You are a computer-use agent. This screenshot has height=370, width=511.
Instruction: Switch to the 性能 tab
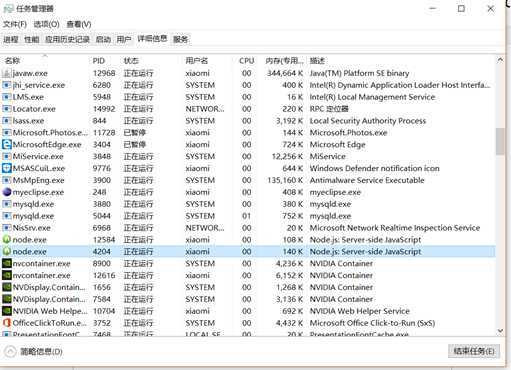coord(32,39)
